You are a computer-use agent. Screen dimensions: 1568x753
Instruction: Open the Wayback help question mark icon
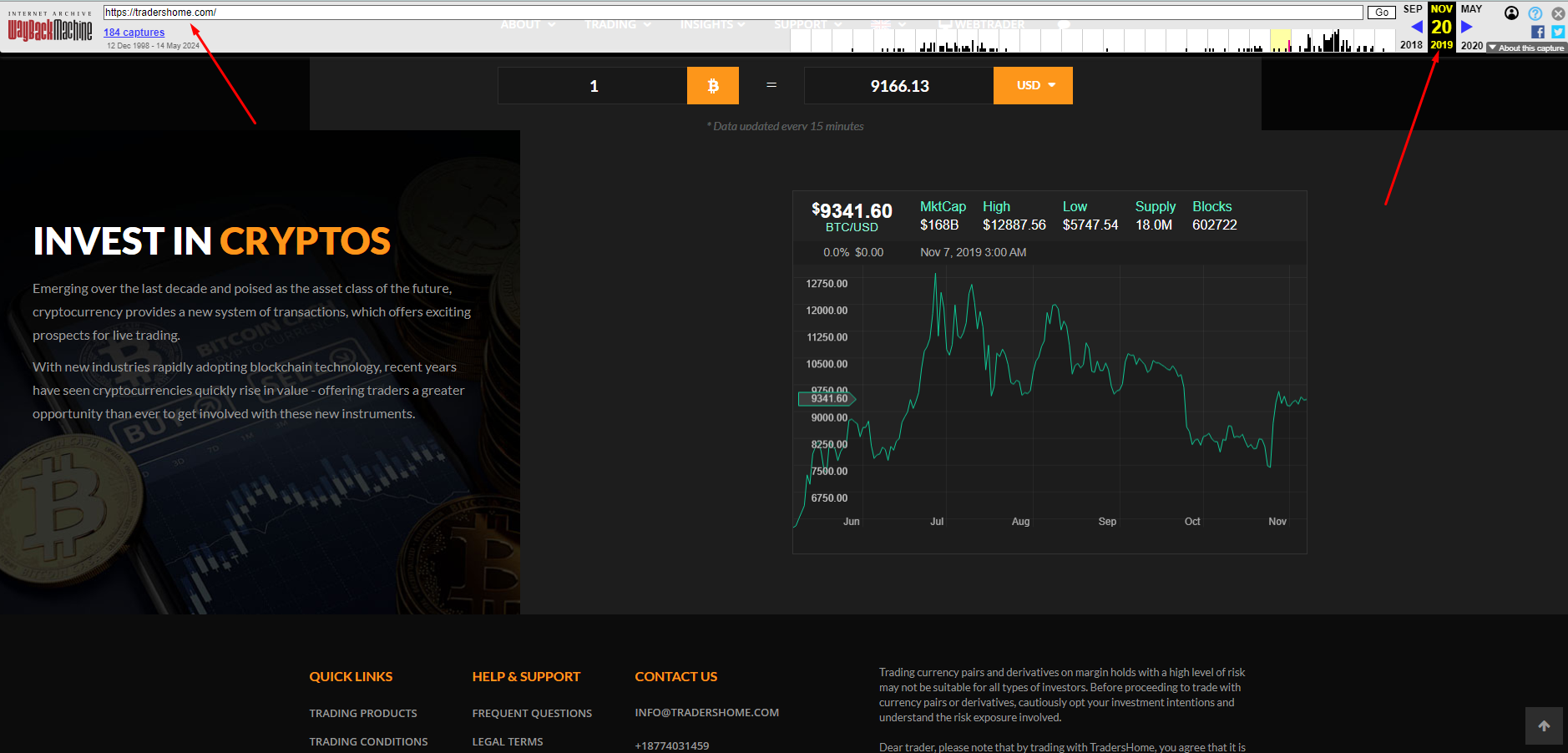click(x=1535, y=13)
